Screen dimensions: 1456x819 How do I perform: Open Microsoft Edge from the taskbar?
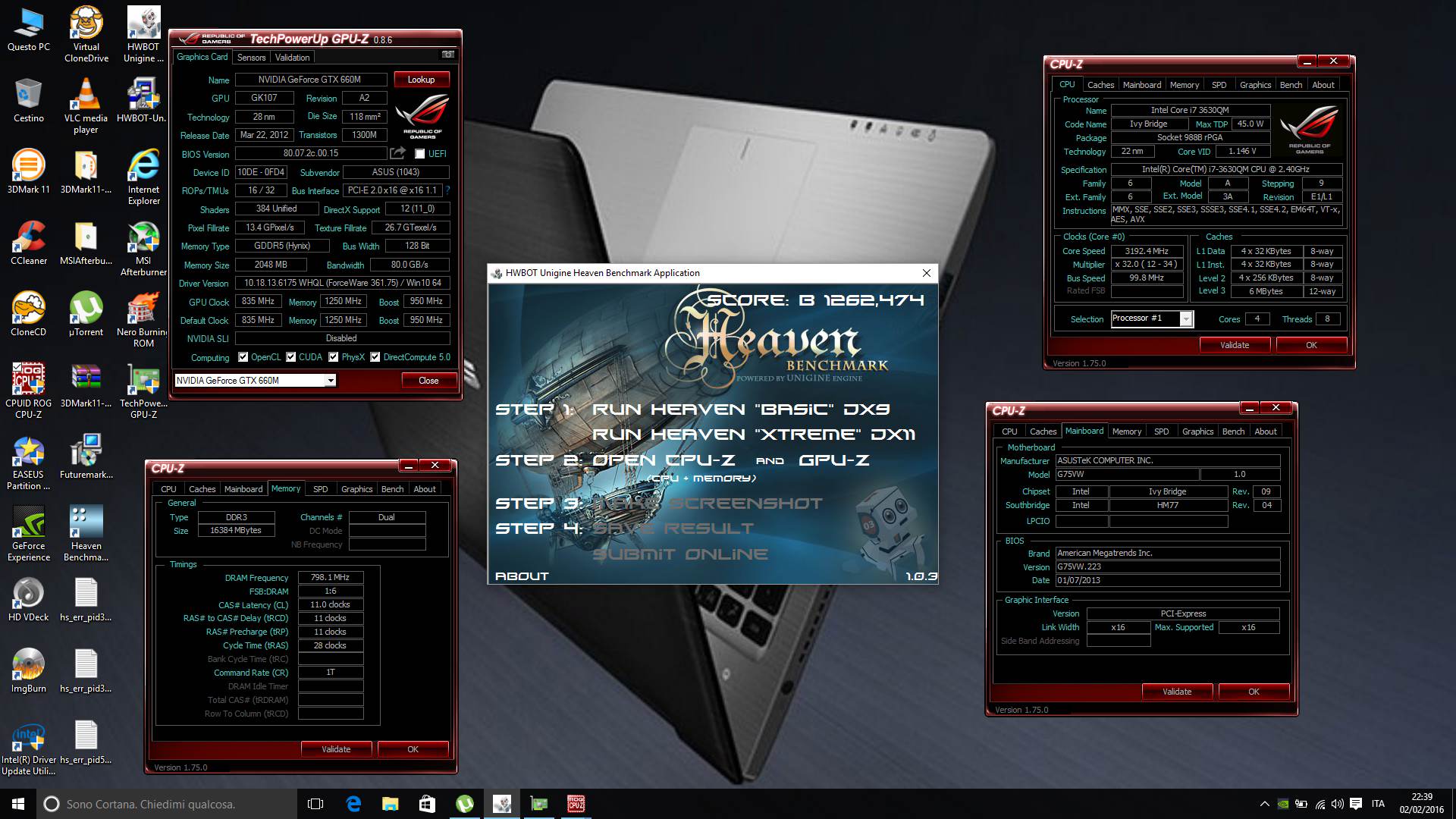[353, 804]
